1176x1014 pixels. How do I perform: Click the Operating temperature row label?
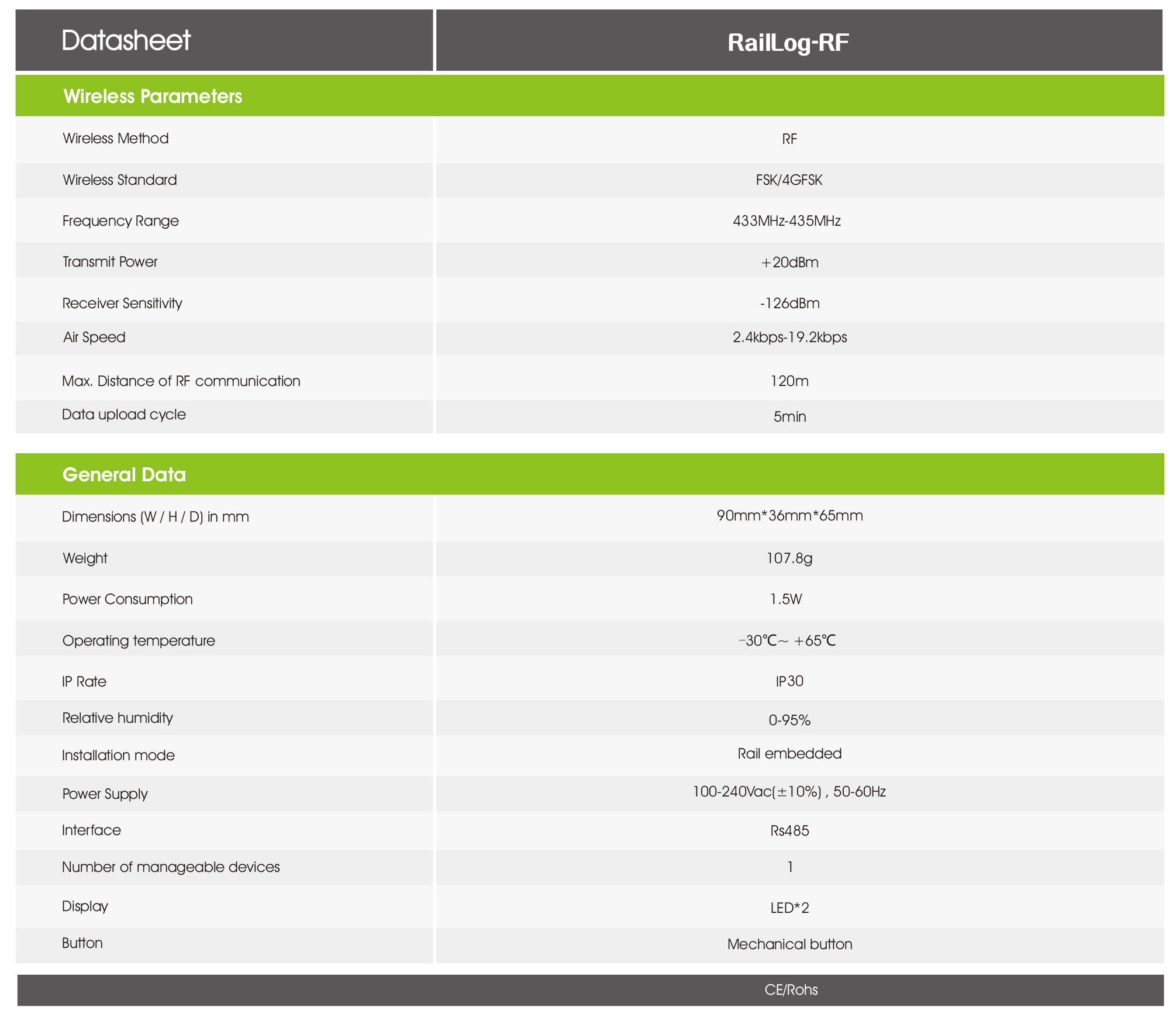(x=139, y=641)
